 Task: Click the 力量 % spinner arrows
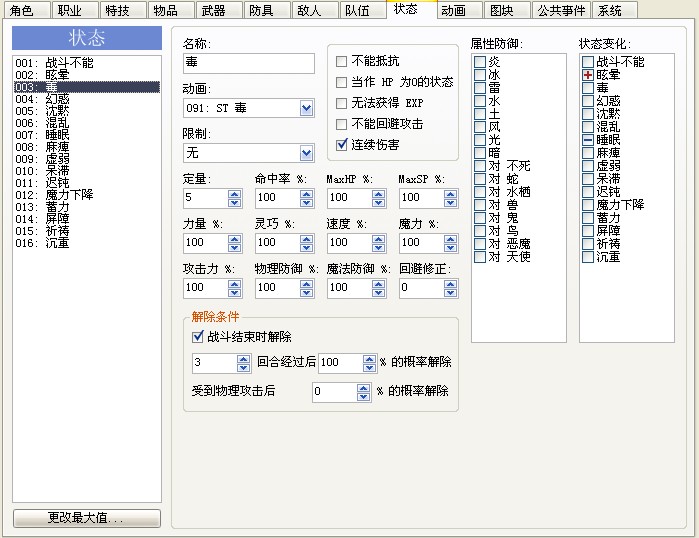click(x=234, y=243)
